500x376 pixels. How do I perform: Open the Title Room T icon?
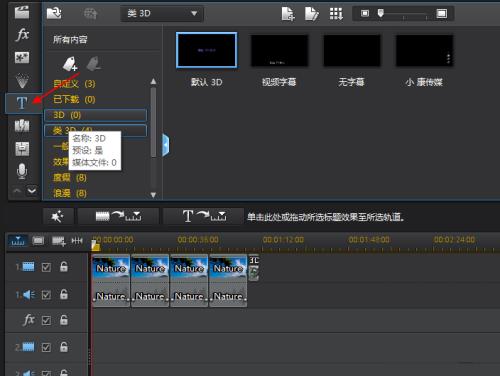click(22, 103)
